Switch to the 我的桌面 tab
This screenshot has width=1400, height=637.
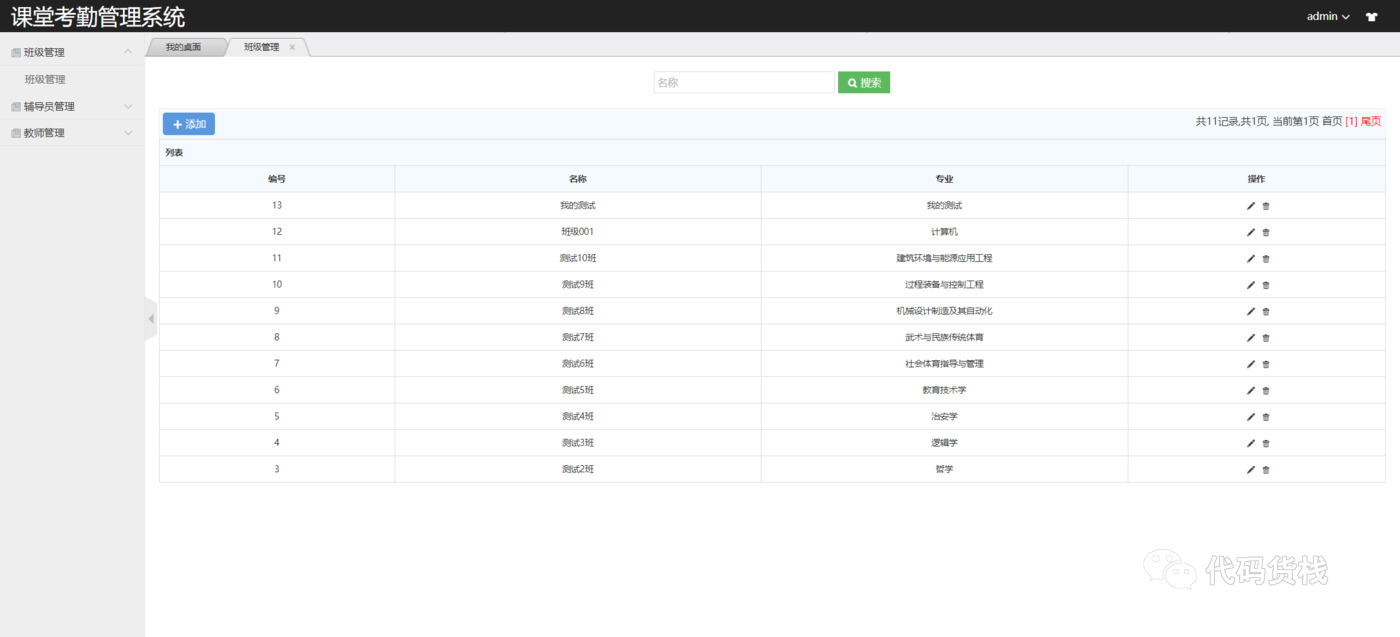click(x=184, y=47)
